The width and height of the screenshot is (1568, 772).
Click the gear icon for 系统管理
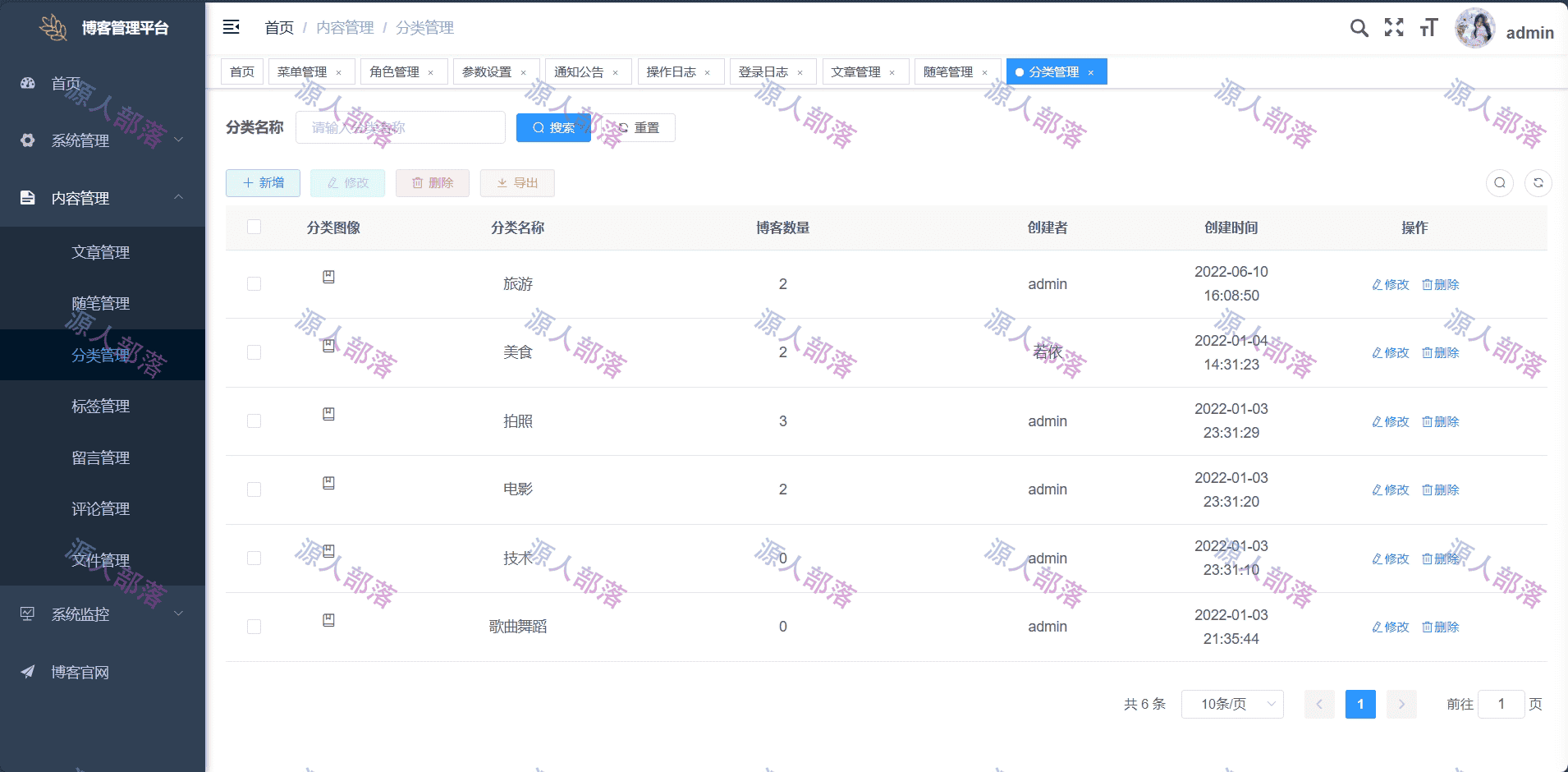click(x=28, y=140)
